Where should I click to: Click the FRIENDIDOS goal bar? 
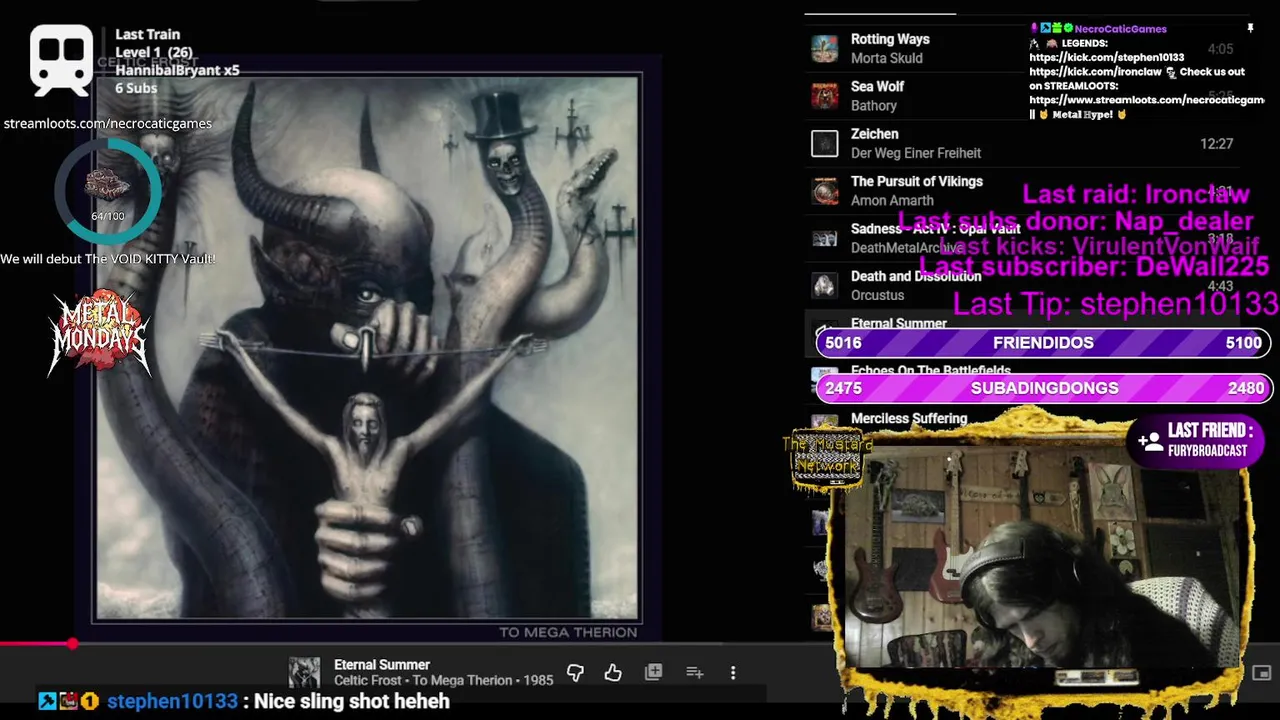(x=1043, y=343)
